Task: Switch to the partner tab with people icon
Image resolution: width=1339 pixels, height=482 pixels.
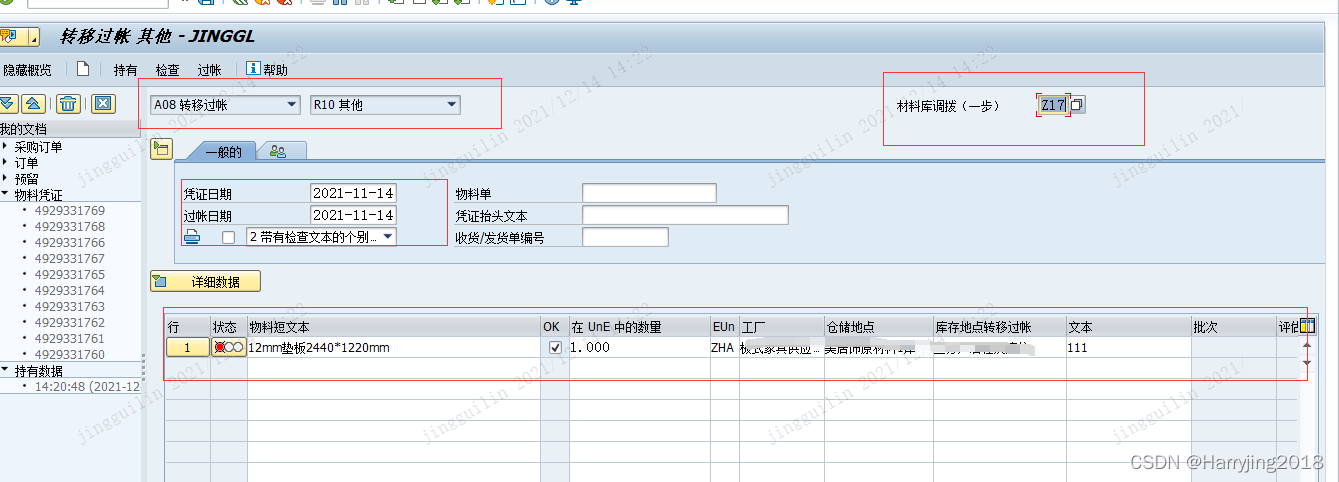Action: tap(280, 151)
